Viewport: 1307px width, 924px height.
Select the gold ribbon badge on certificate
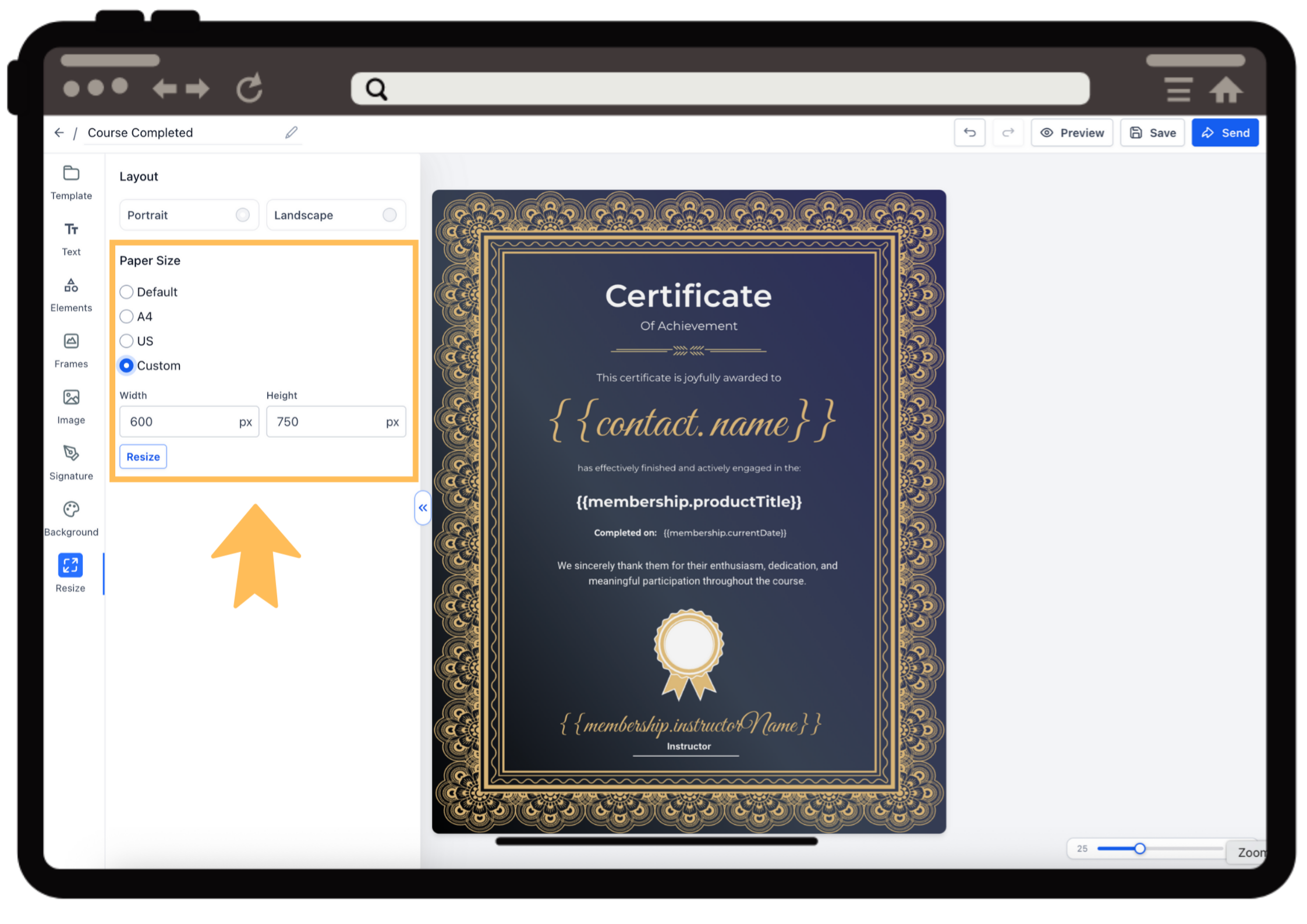coord(689,654)
